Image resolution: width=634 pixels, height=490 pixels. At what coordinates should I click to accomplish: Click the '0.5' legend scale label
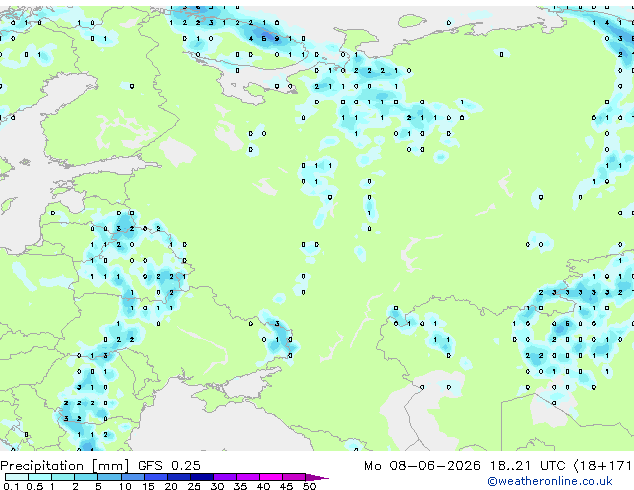[35, 486]
